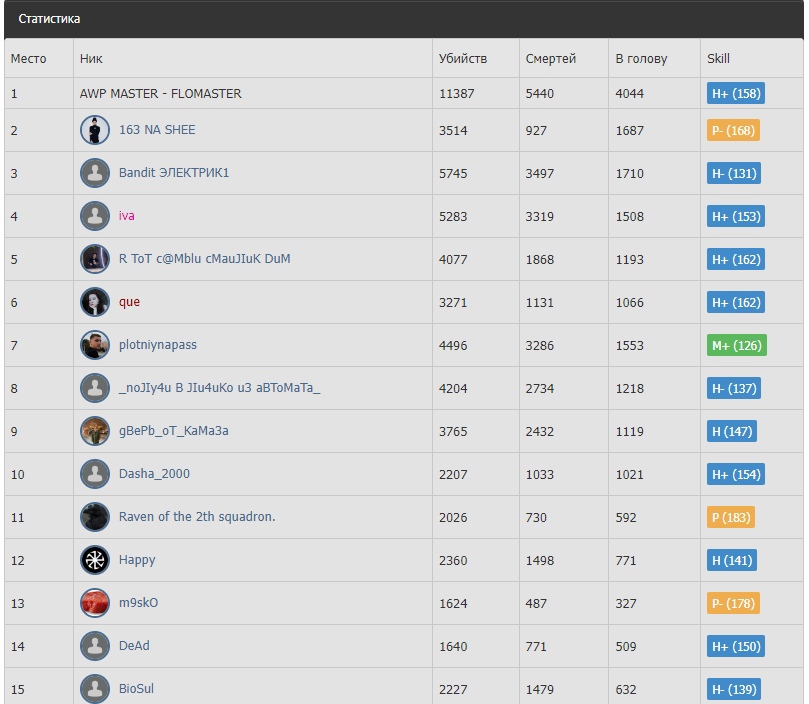The height and width of the screenshot is (704, 809).
Task: Open Raven of the 2th squadron. profile
Action: pos(197,517)
